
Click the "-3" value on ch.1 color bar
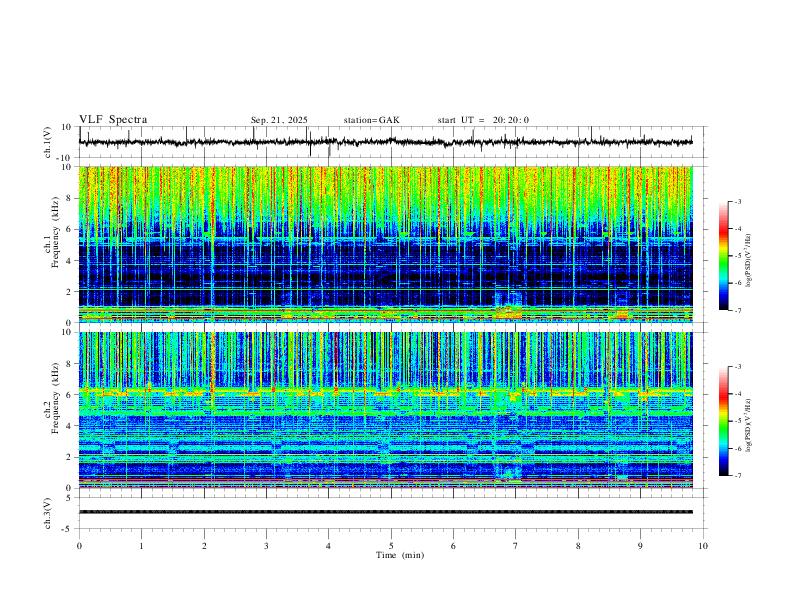point(737,201)
